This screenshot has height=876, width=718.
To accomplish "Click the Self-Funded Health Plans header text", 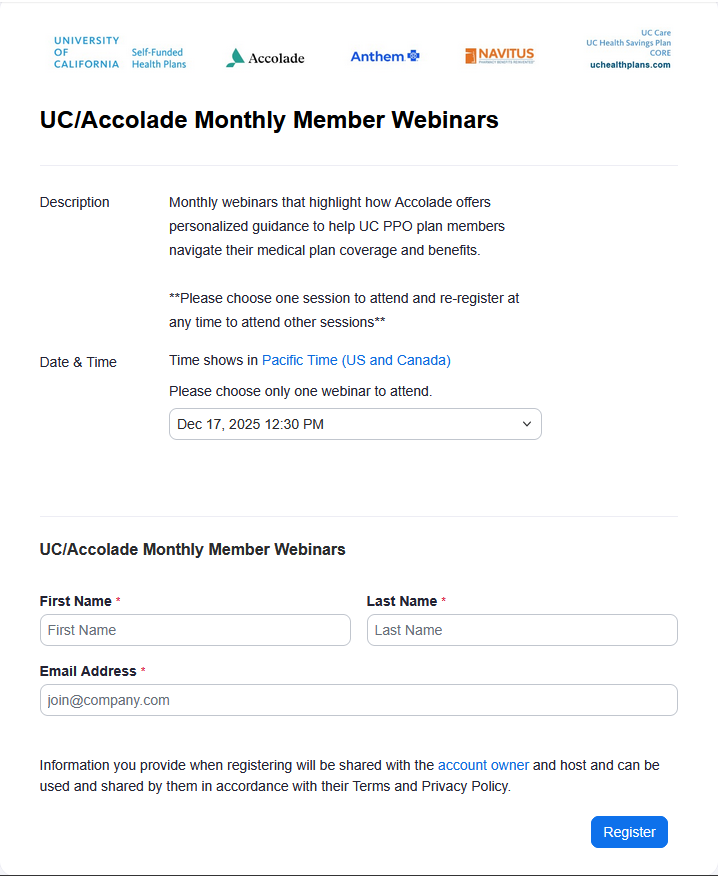I will pyautogui.click(x=159, y=58).
